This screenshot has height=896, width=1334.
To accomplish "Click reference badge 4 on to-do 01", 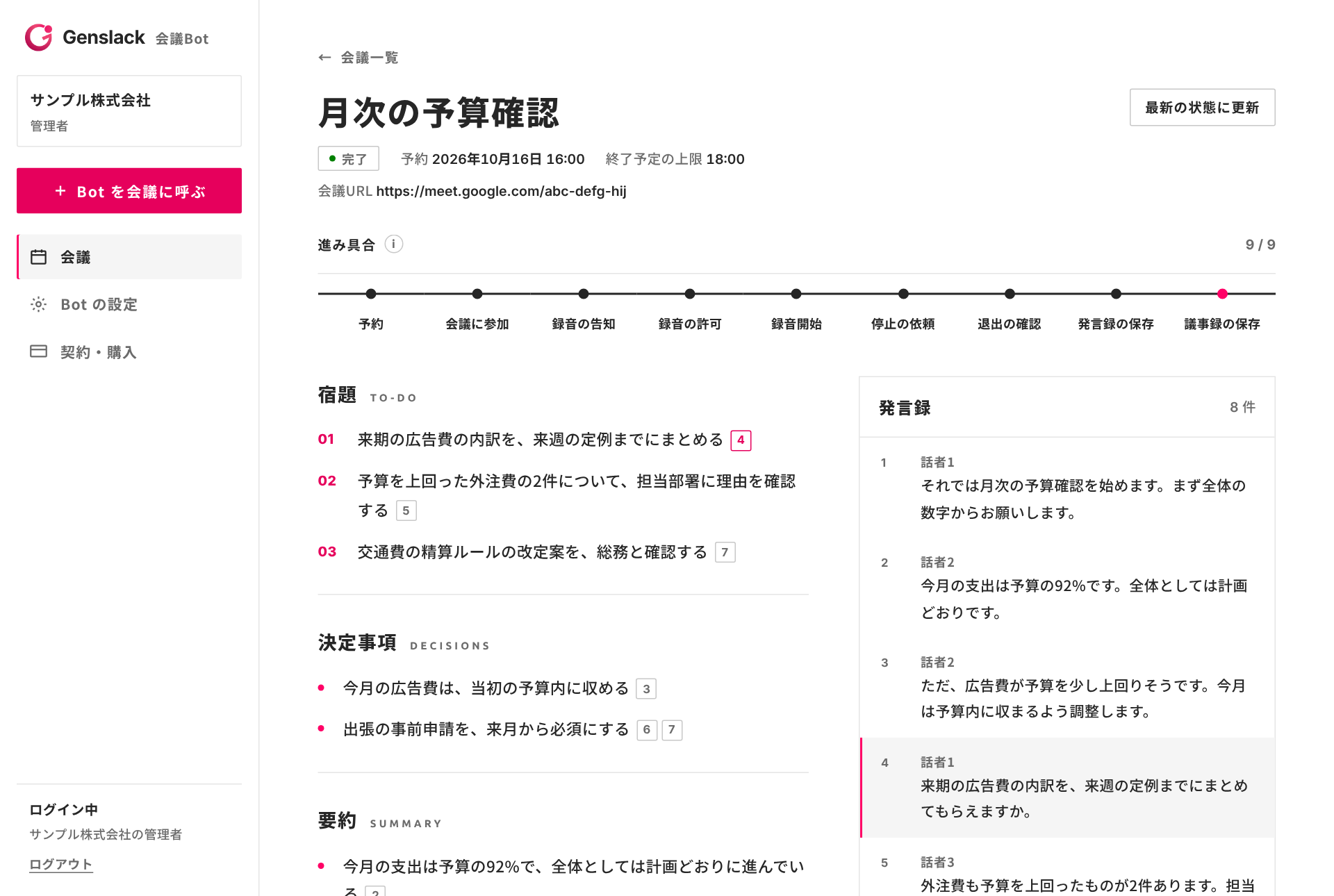I will [741, 440].
